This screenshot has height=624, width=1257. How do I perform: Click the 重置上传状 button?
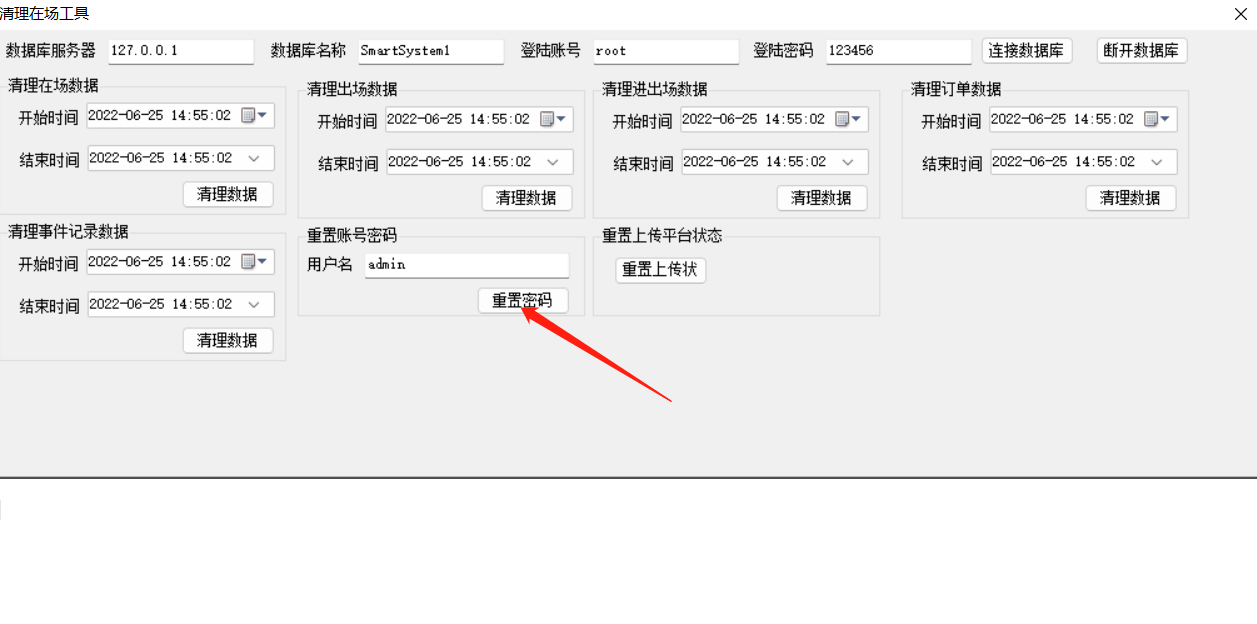pos(660,270)
